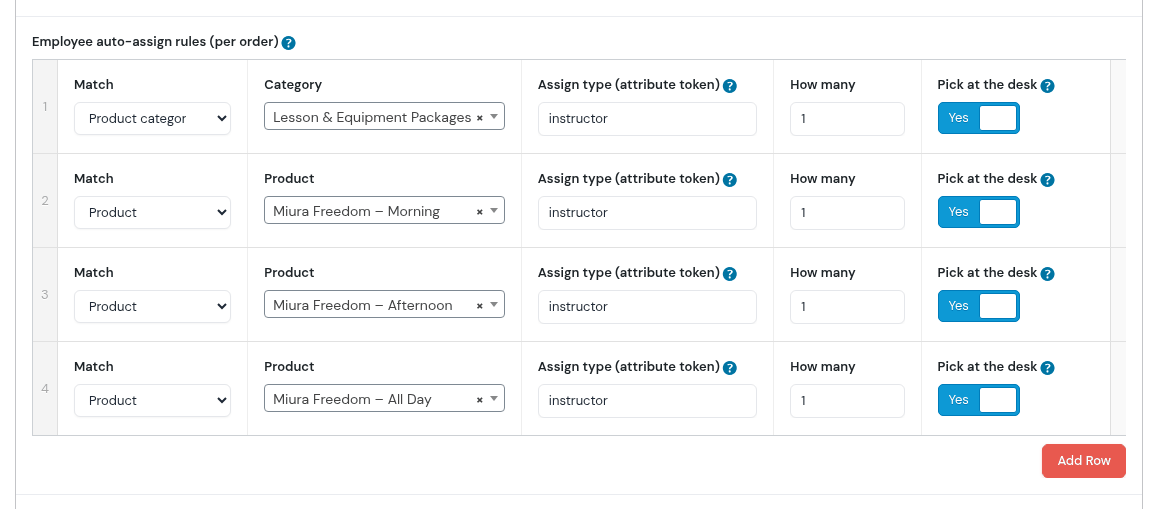
Task: Click How many field in row 1
Action: coord(847,119)
